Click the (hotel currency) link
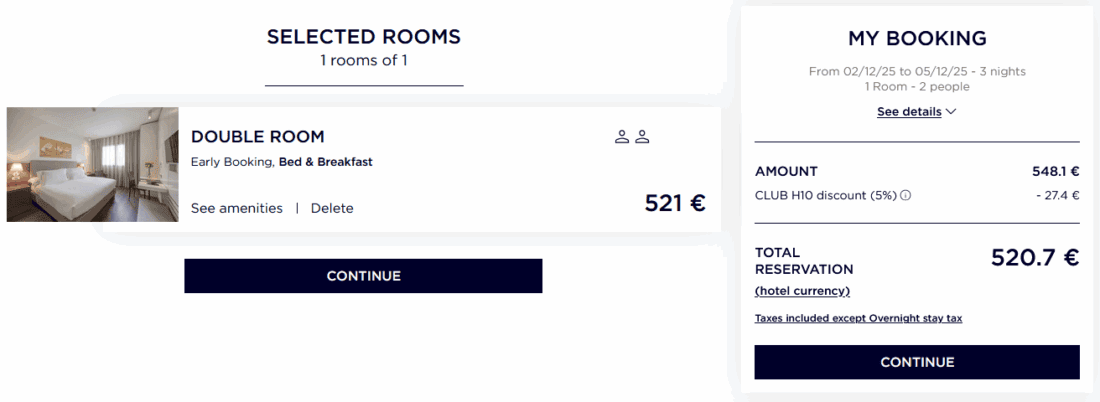1100x402 pixels. [x=802, y=291]
